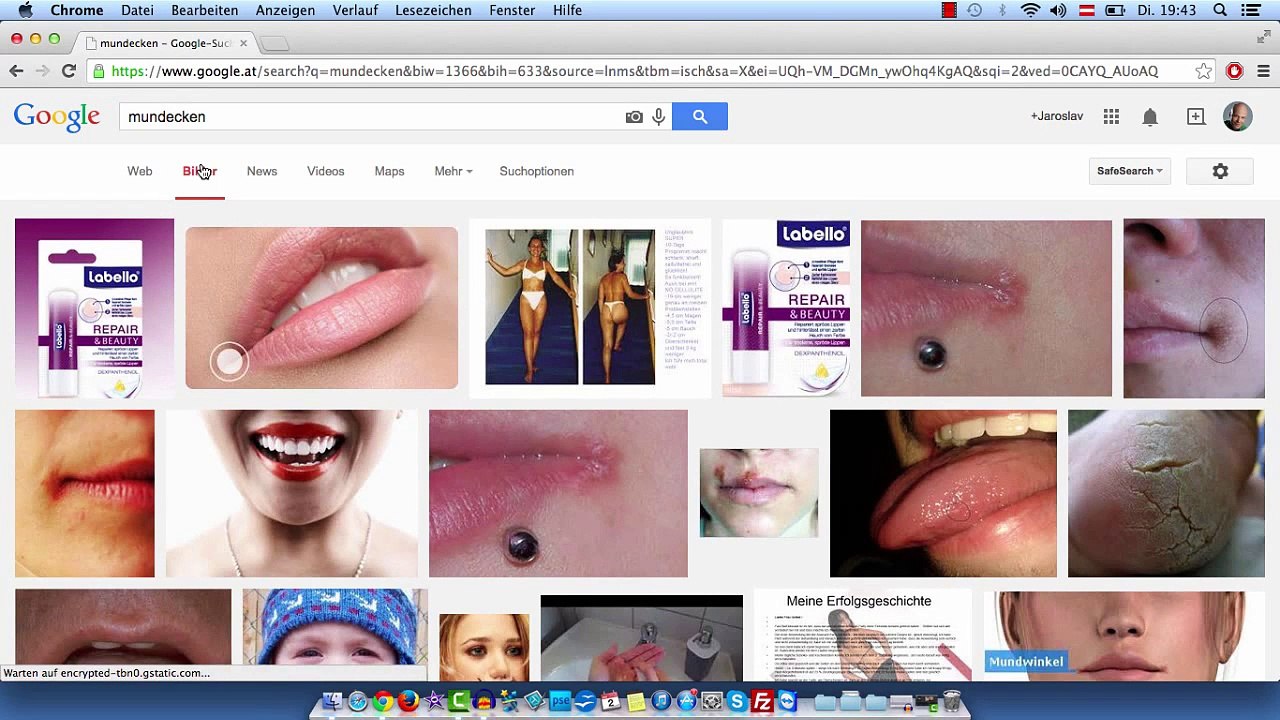Search by image using the camera icon

click(x=634, y=117)
